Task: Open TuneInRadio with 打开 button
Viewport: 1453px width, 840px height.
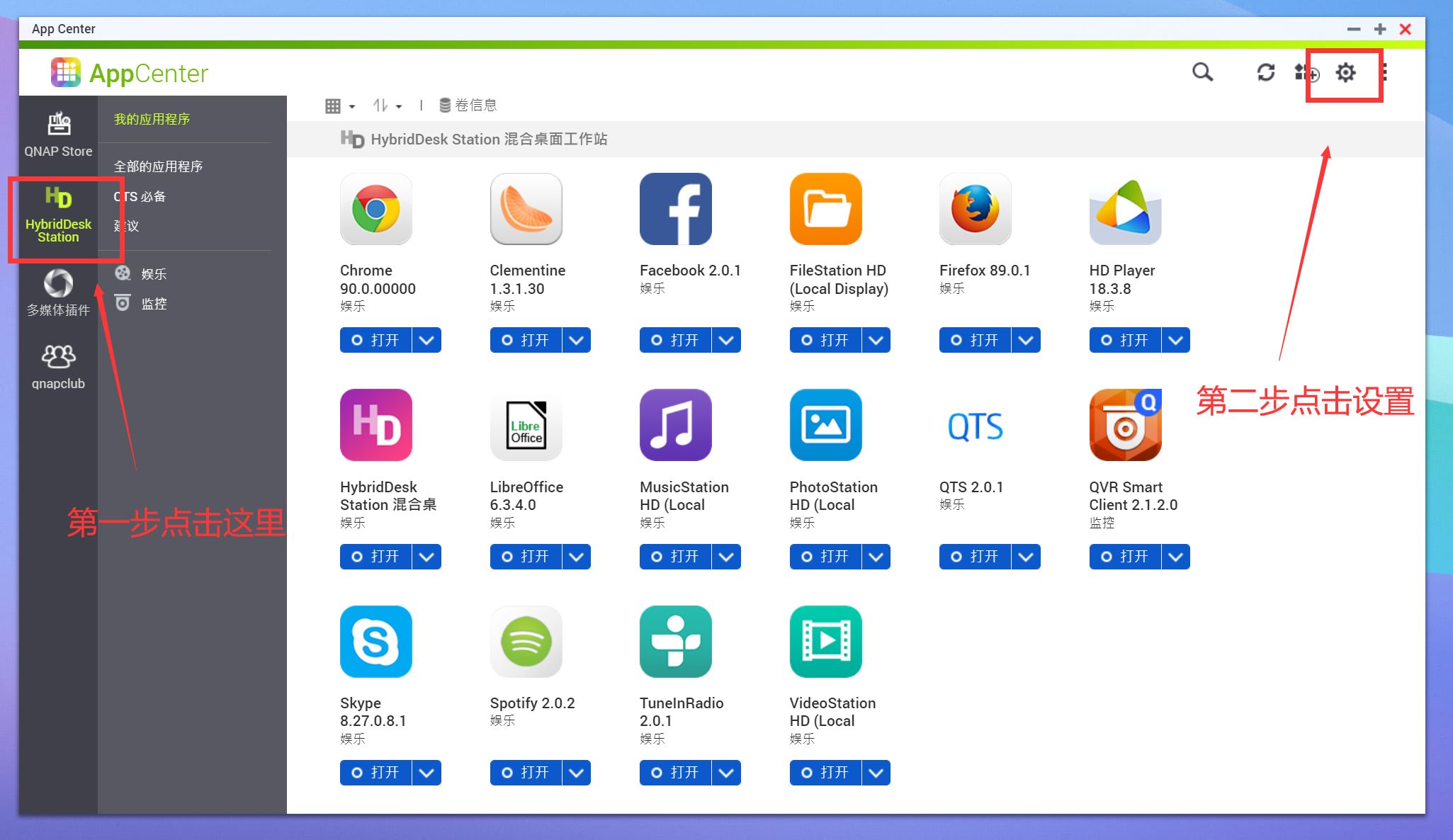Action: (x=676, y=773)
